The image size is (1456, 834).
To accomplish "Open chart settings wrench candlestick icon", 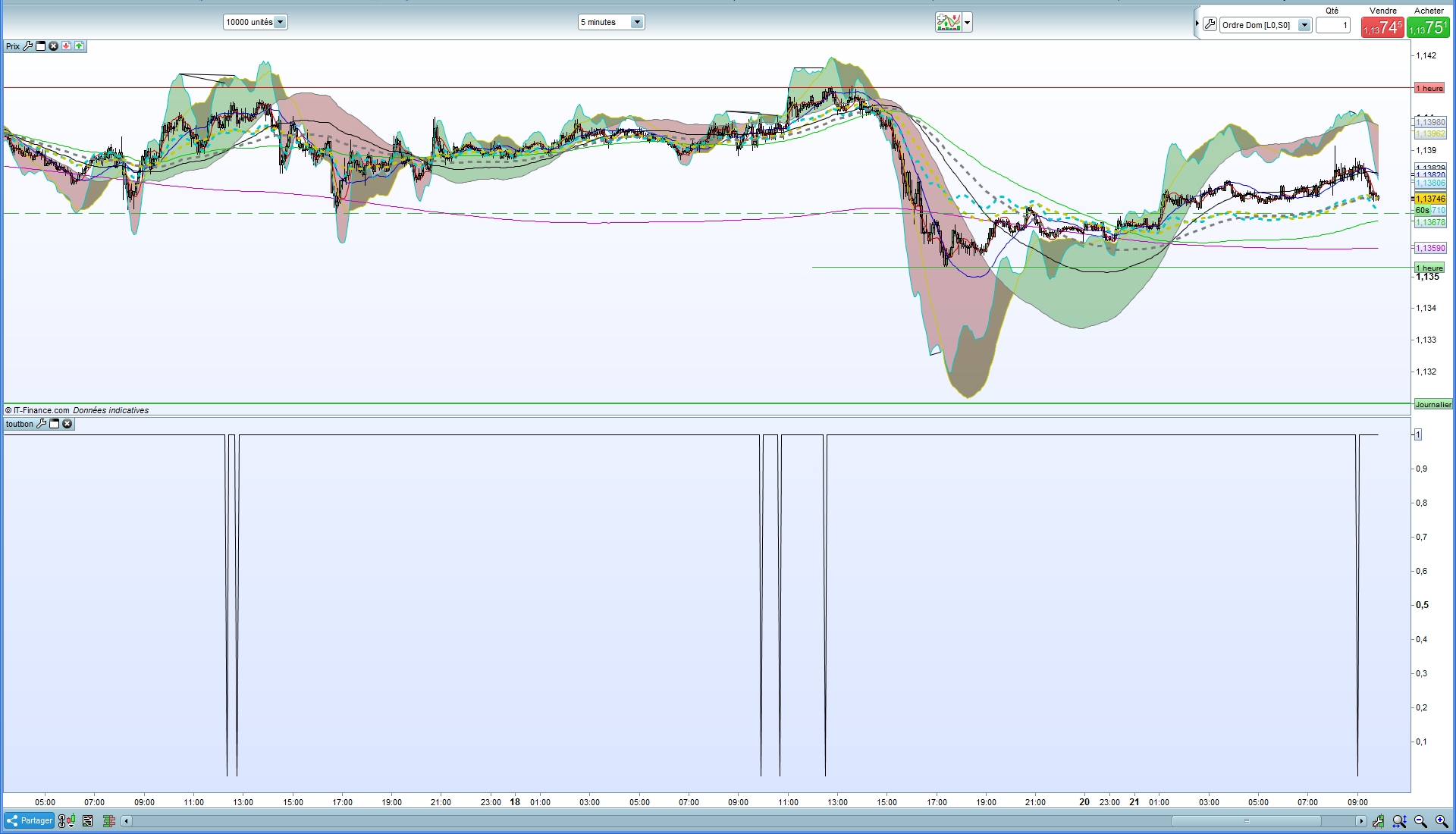I will click(1378, 821).
